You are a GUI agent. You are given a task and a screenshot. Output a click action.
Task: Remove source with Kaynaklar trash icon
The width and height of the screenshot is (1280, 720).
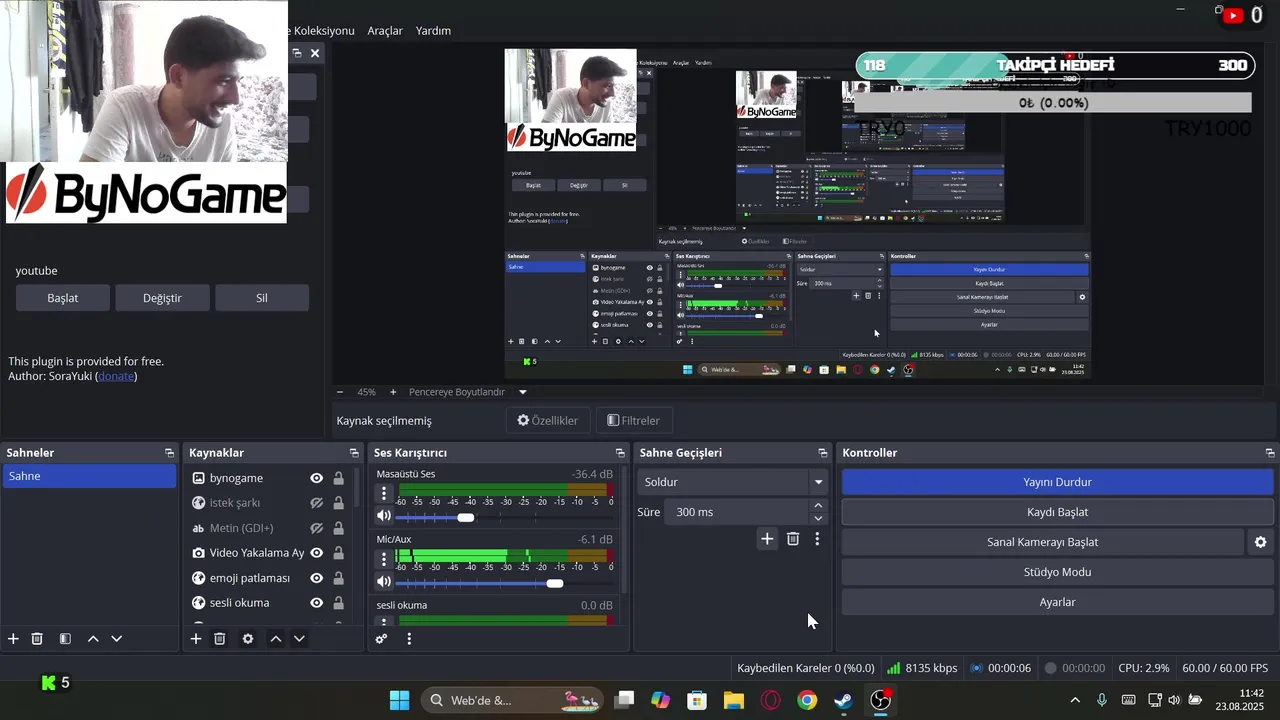point(220,639)
